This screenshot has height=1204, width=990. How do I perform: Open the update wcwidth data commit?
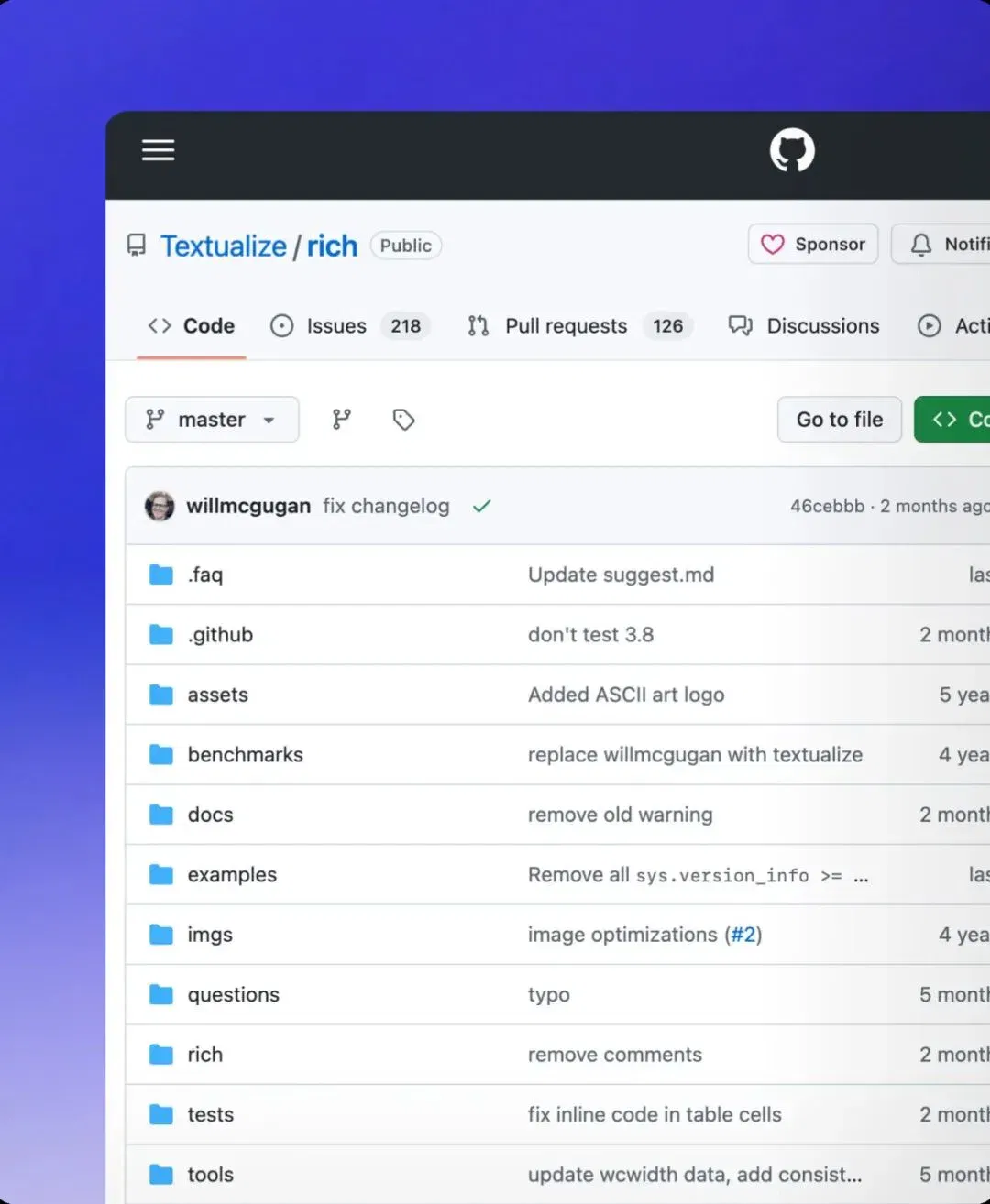[695, 1175]
